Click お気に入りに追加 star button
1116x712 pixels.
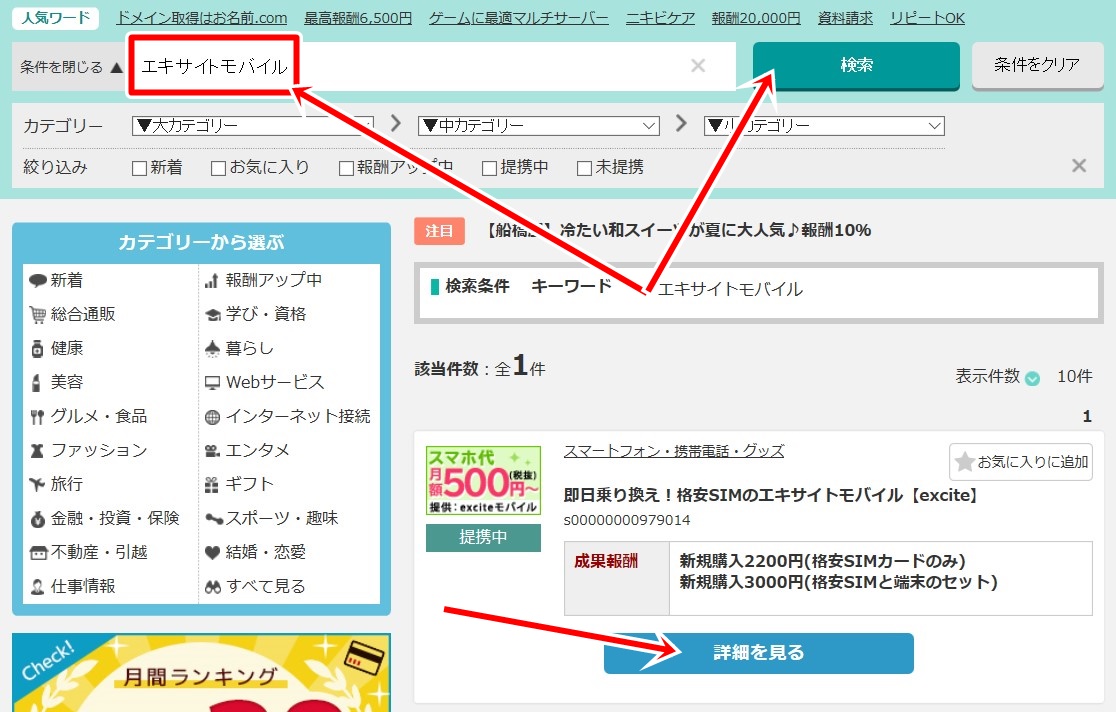click(1021, 462)
